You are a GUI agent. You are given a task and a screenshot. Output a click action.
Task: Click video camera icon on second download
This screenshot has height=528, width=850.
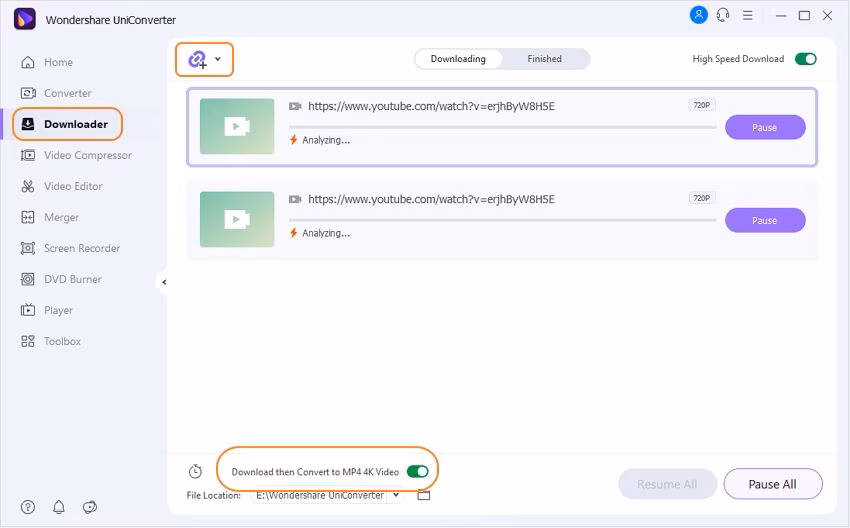click(x=295, y=199)
